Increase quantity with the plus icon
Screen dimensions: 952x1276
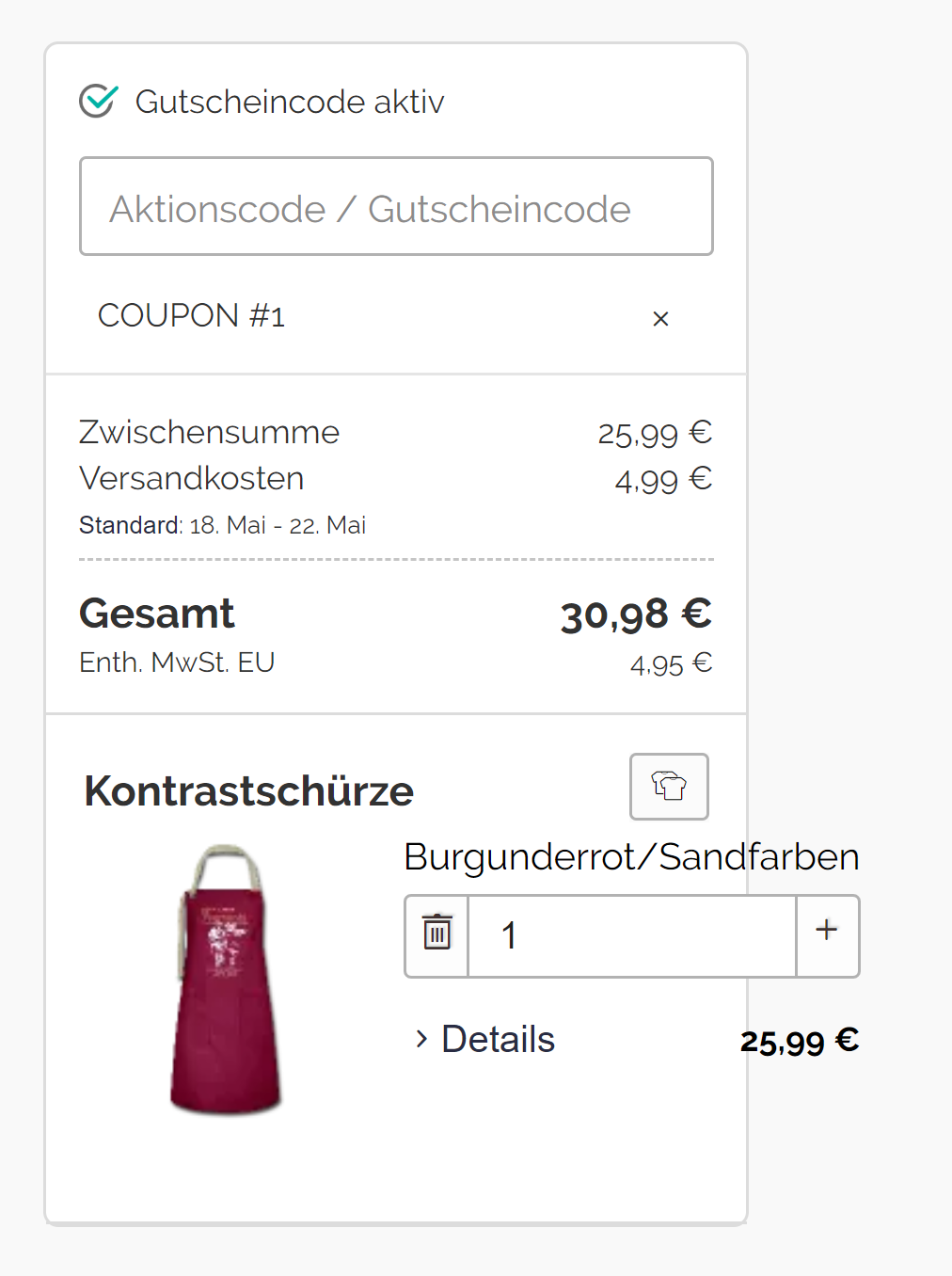coord(827,932)
